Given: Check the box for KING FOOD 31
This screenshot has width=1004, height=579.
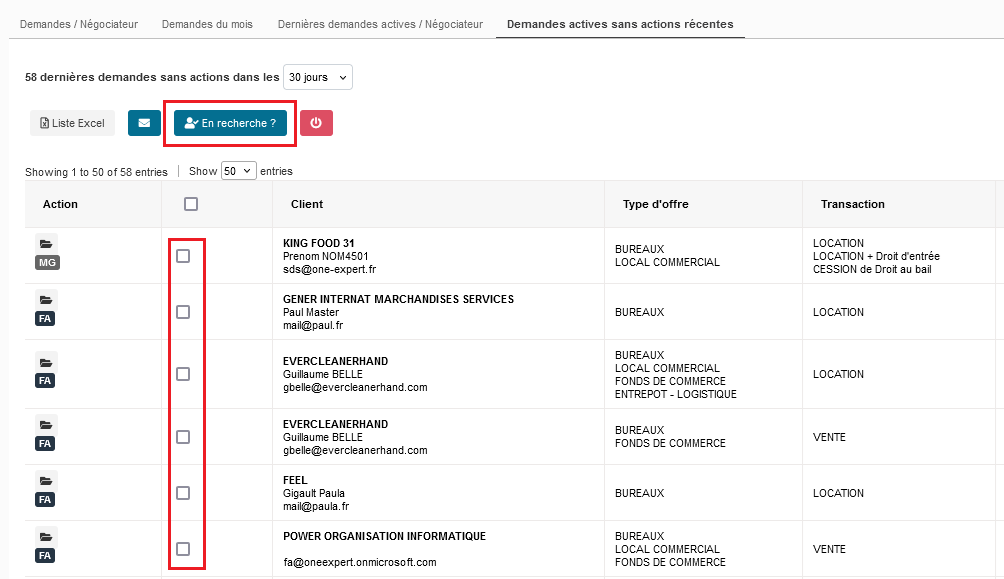Looking at the screenshot, I should (x=183, y=256).
